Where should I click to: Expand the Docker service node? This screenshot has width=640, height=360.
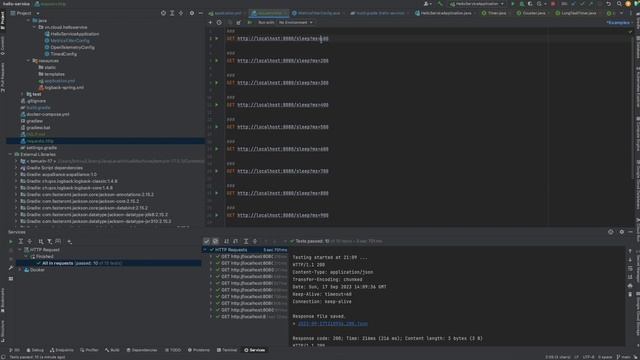[20, 270]
